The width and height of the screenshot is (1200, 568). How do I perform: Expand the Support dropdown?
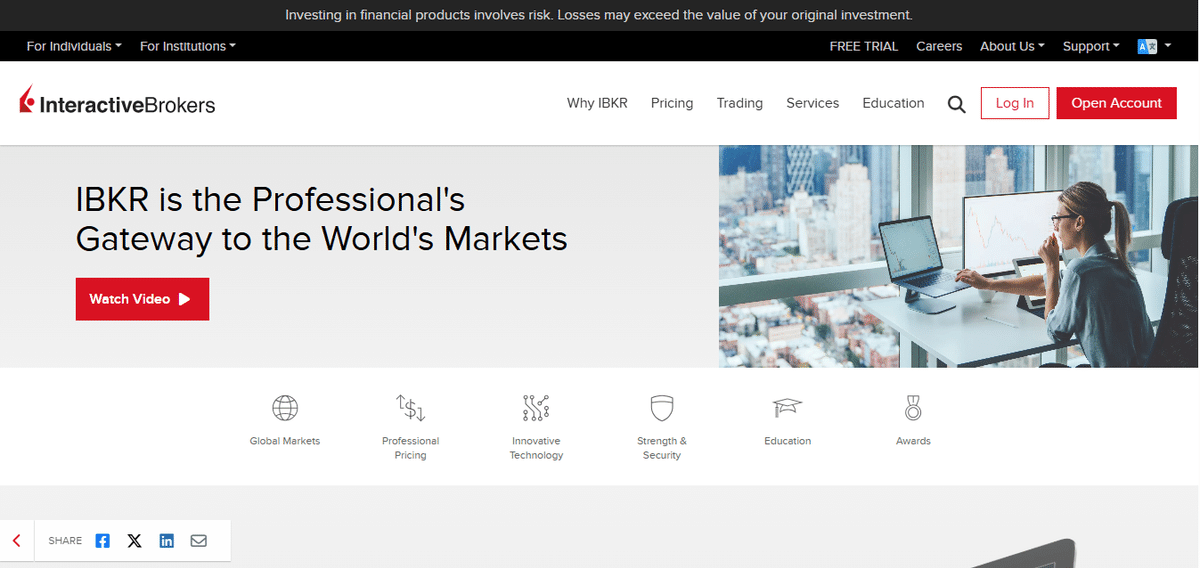coord(1091,46)
